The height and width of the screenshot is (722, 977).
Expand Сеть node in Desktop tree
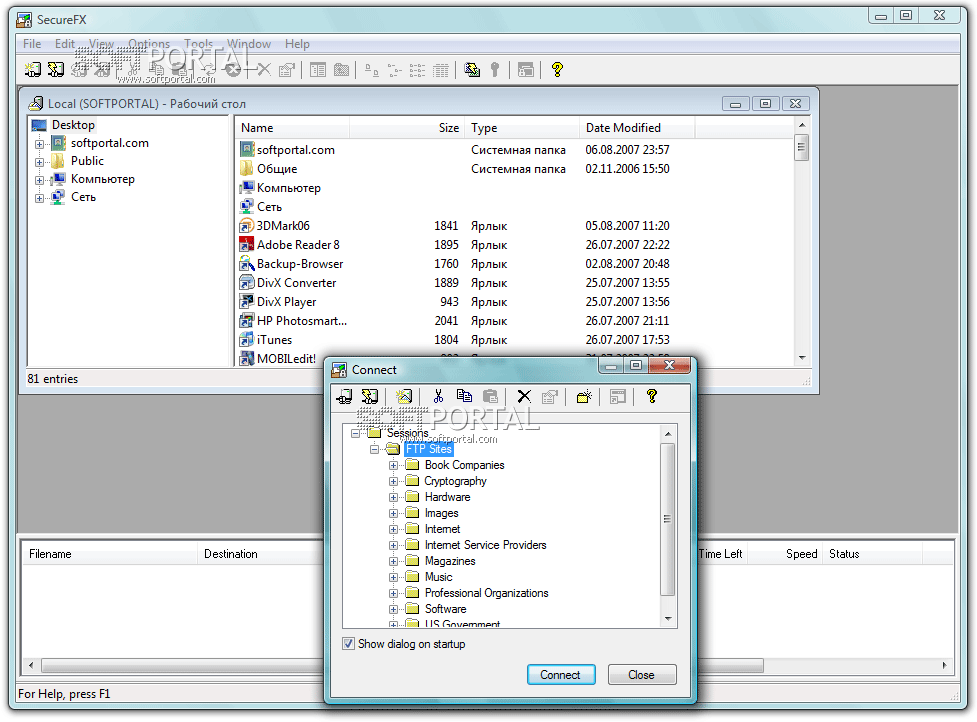click(39, 198)
